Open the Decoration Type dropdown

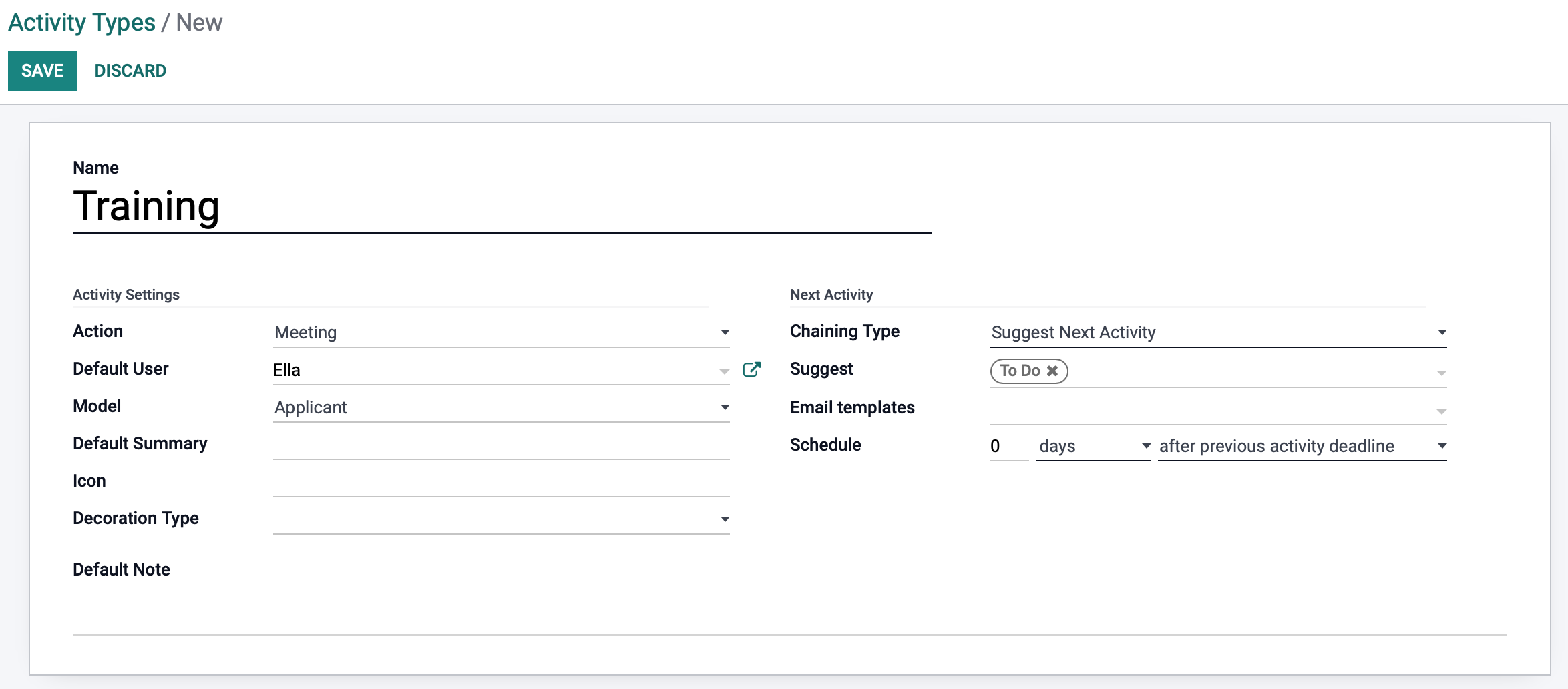tap(502, 519)
